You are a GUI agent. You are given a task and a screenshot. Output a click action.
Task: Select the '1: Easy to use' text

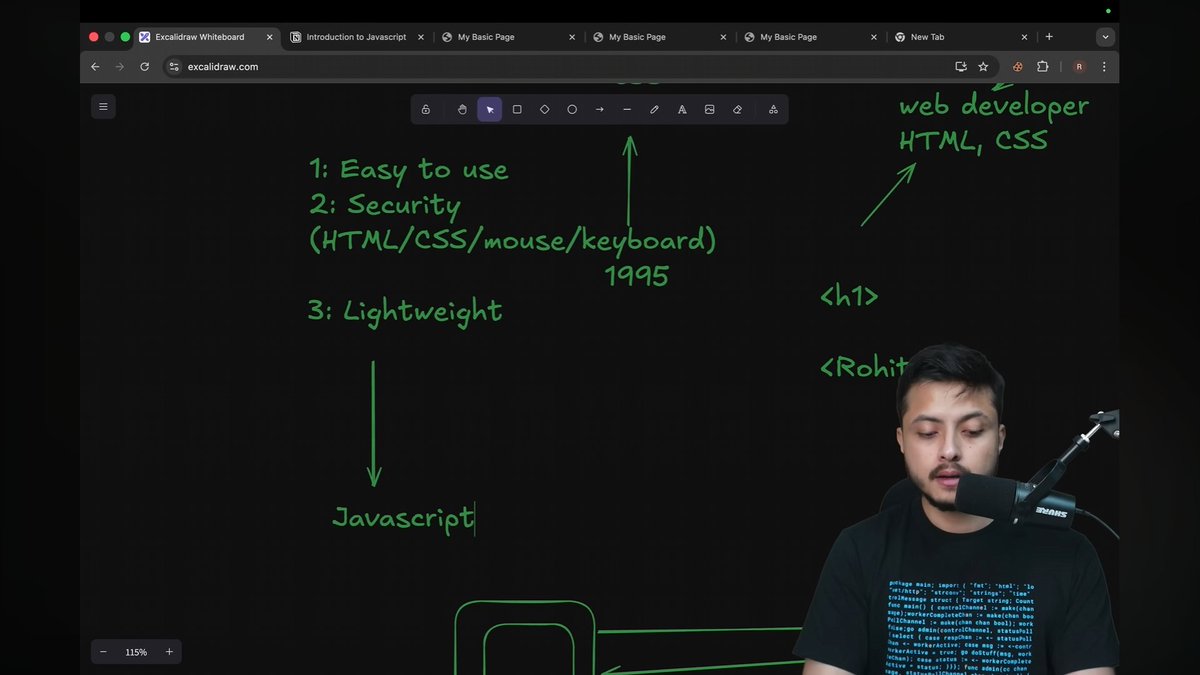pyautogui.click(x=409, y=170)
